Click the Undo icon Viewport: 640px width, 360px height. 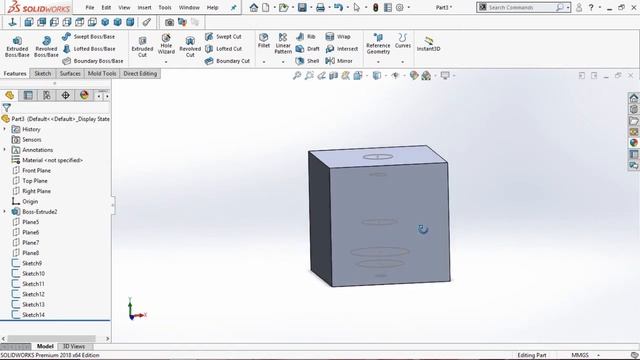pyautogui.click(x=338, y=7)
